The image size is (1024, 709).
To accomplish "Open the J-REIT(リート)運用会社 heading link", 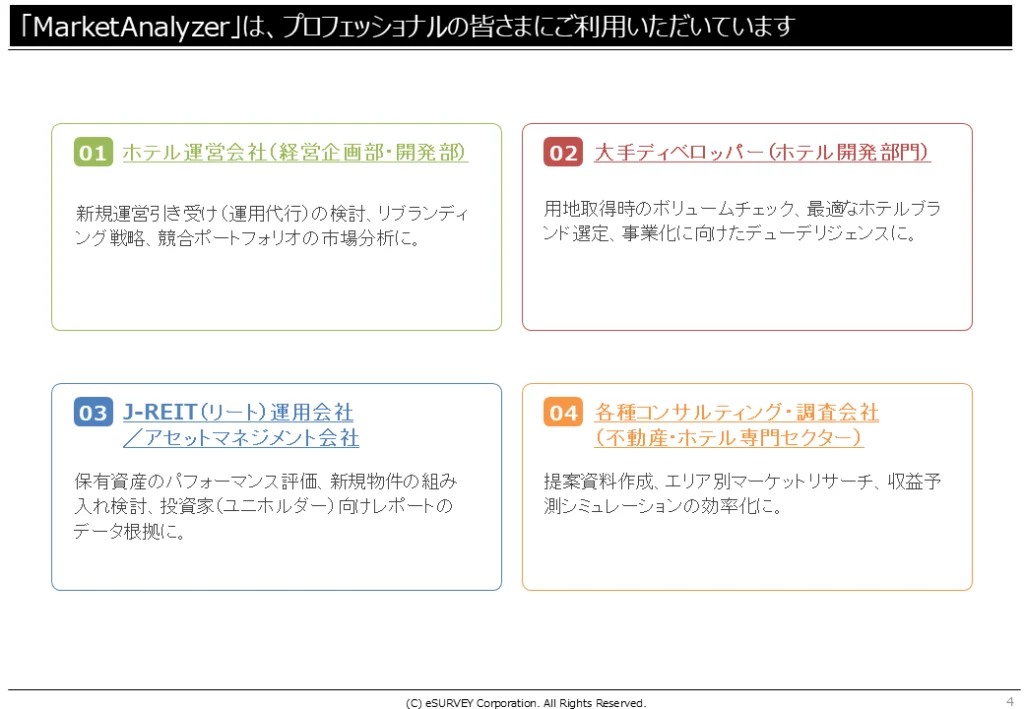I will (x=238, y=412).
